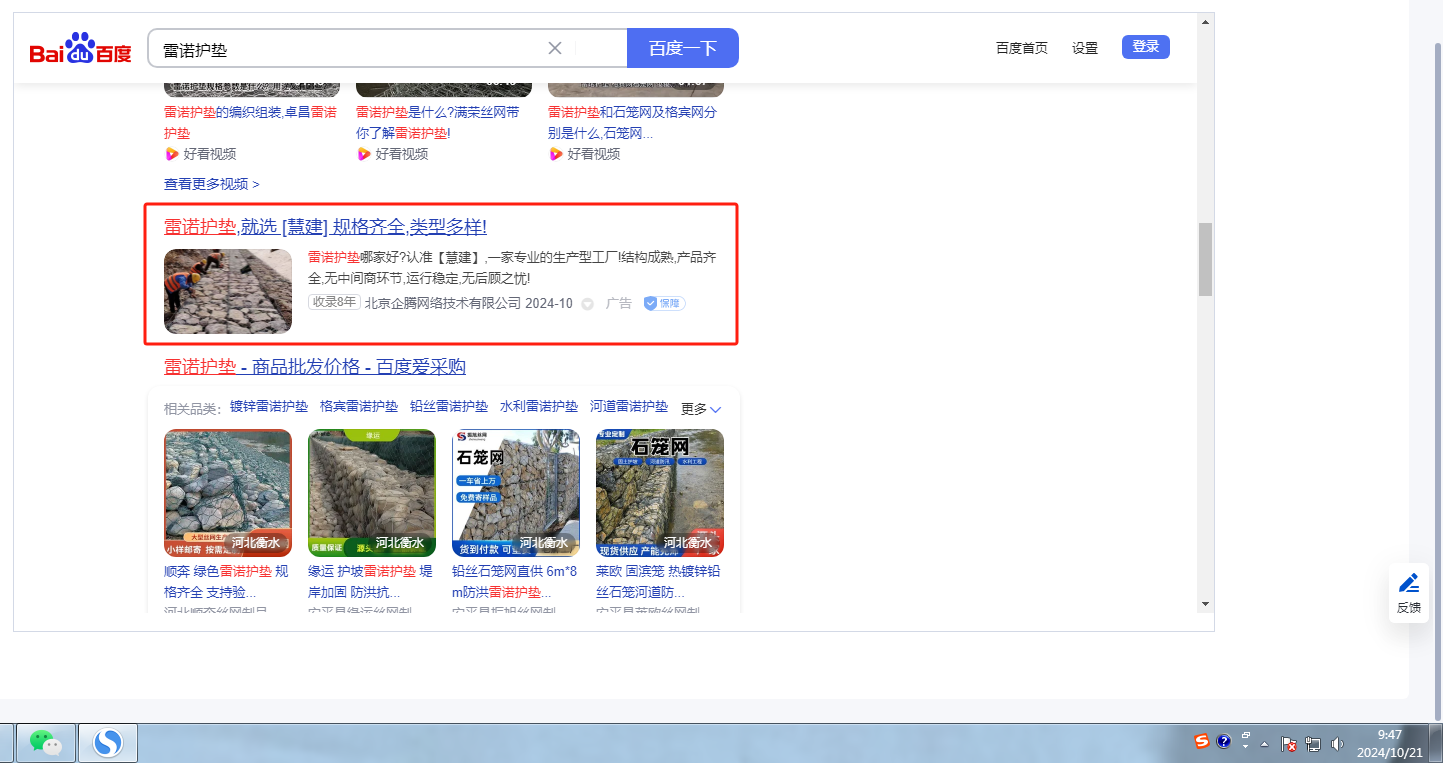Select the 格宾雷诺护垫 category
Screen dimensions: 1443x763
[x=359, y=407]
